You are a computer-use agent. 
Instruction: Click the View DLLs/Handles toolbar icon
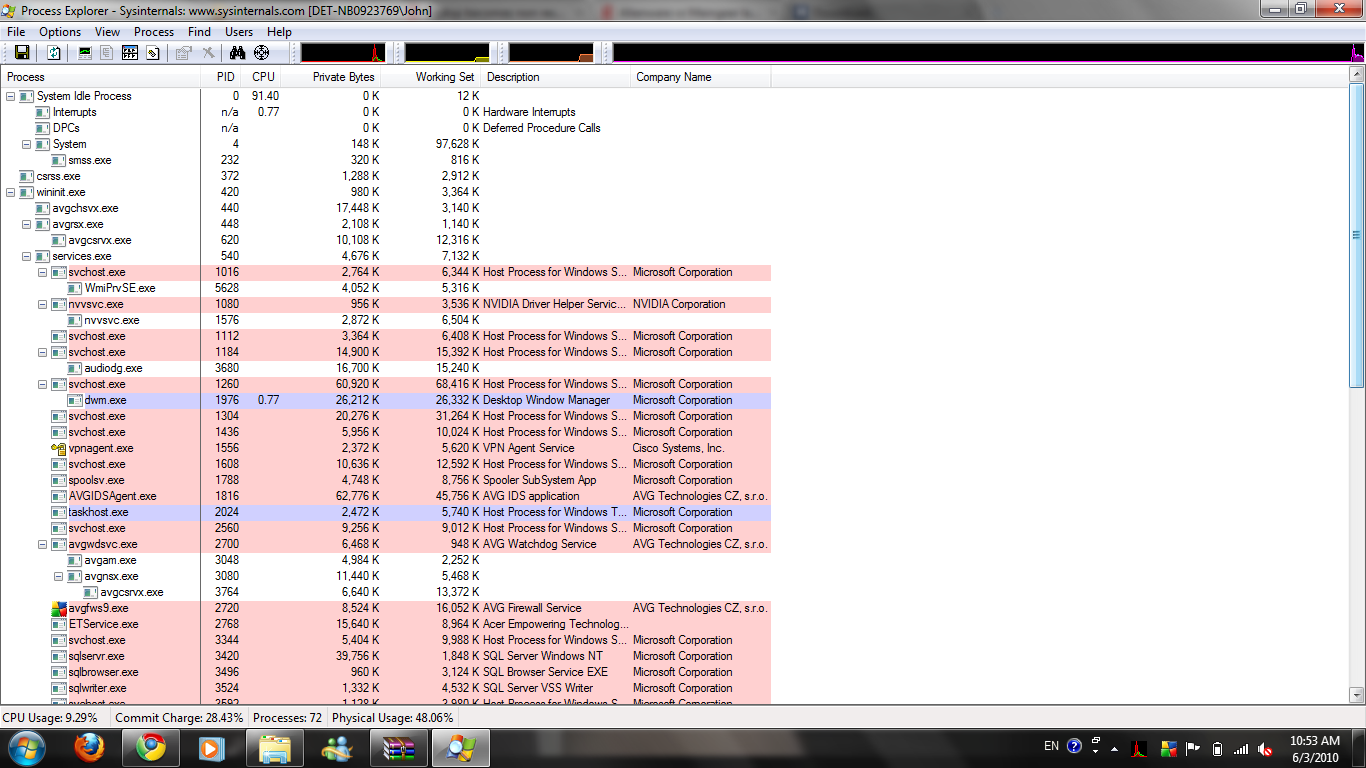coord(153,53)
